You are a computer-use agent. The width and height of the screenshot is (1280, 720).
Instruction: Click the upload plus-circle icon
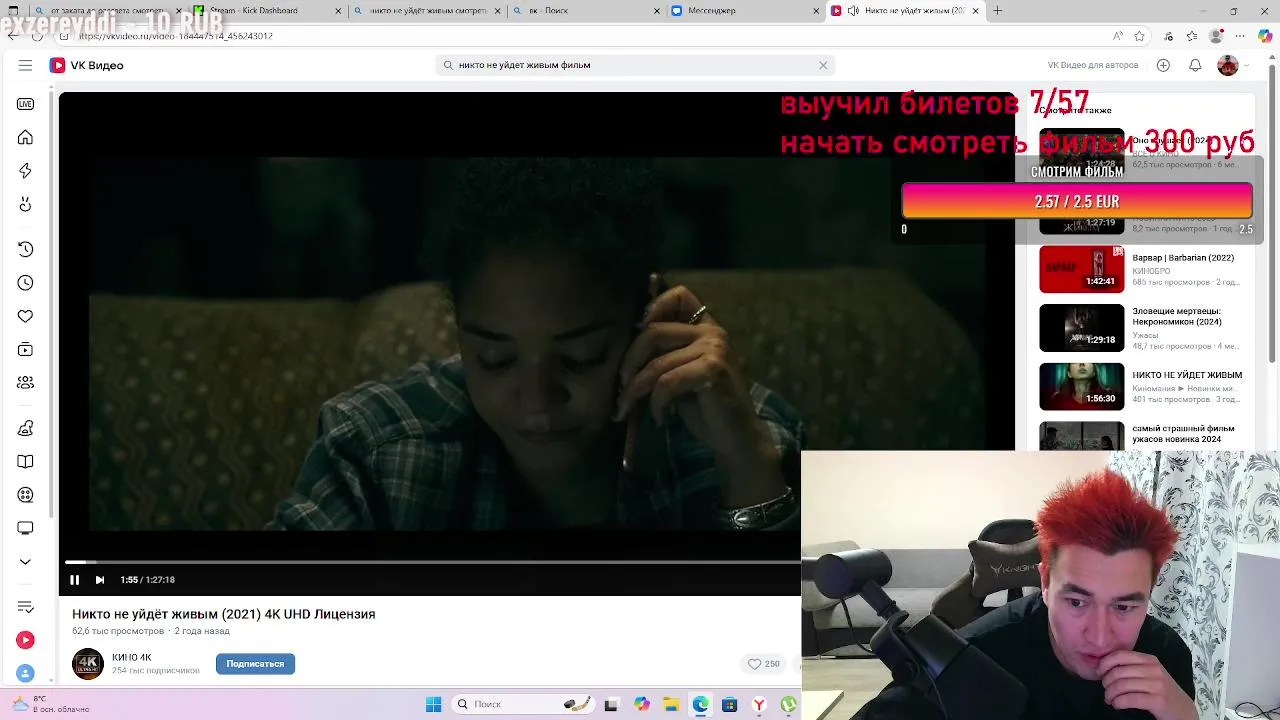coord(1163,65)
